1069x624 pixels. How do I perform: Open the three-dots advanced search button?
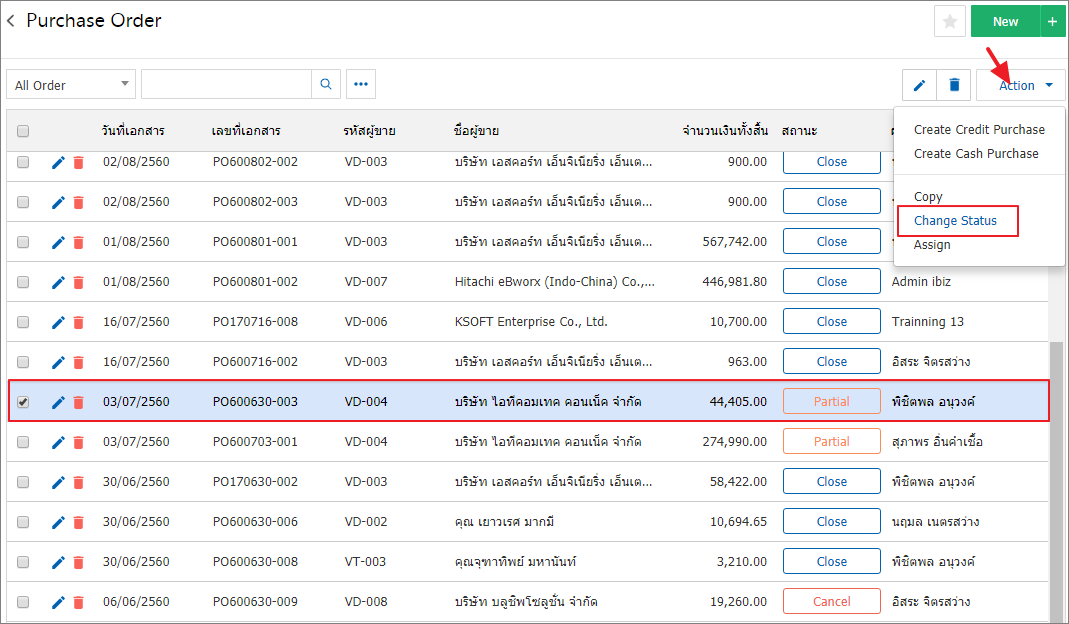click(361, 84)
